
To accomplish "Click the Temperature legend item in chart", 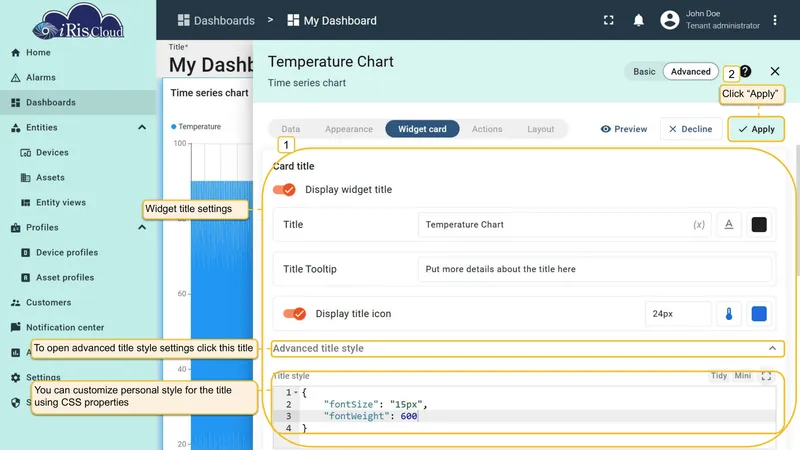I will pyautogui.click(x=196, y=127).
